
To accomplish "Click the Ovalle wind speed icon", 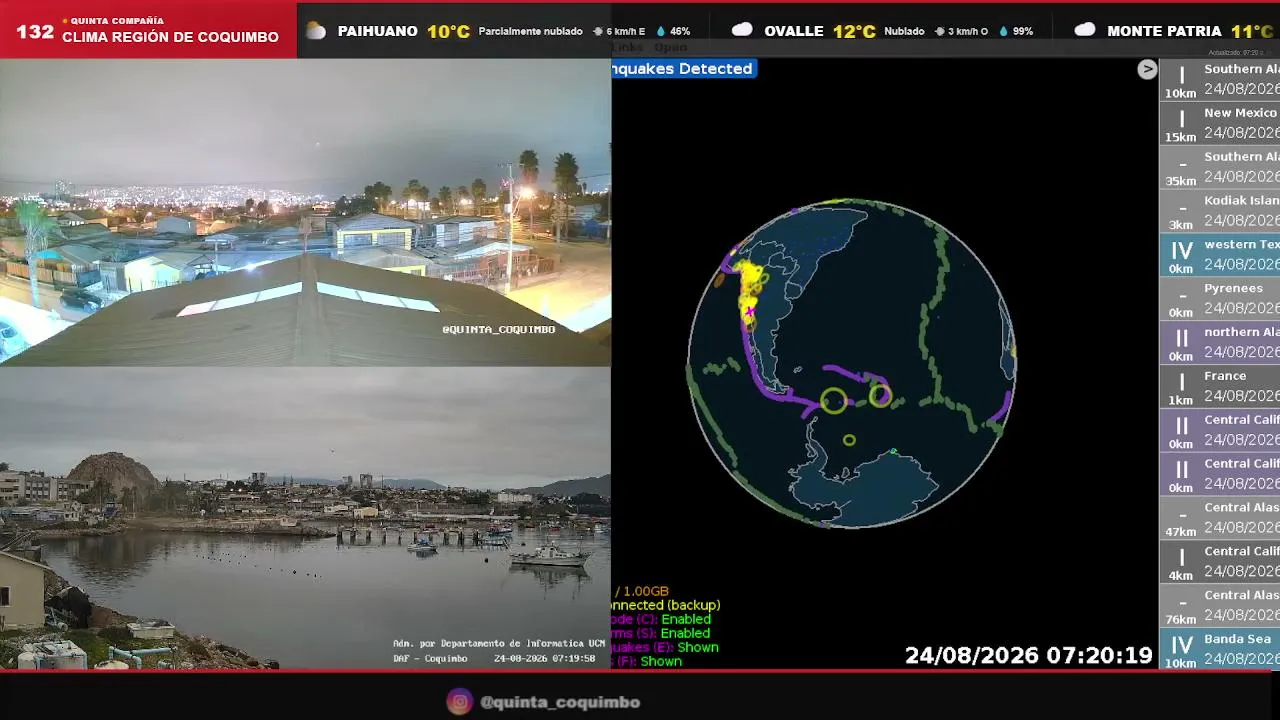I will point(939,32).
